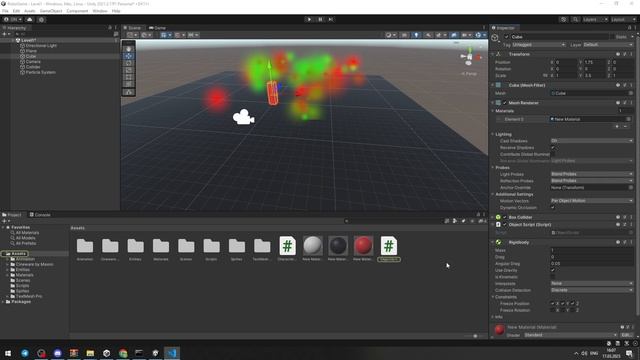Click the red material preview sphere
The width and height of the screenshot is (640, 360).
point(499,330)
